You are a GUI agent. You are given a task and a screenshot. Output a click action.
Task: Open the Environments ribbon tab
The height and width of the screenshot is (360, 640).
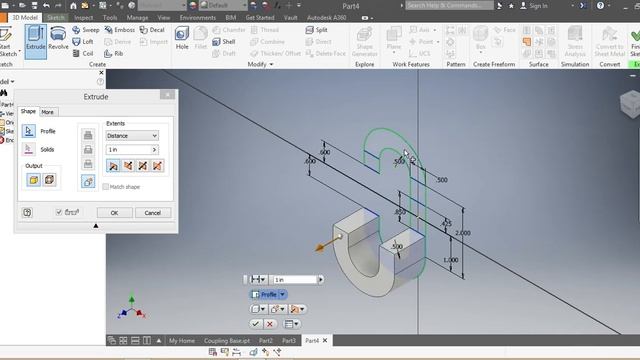coord(198,18)
